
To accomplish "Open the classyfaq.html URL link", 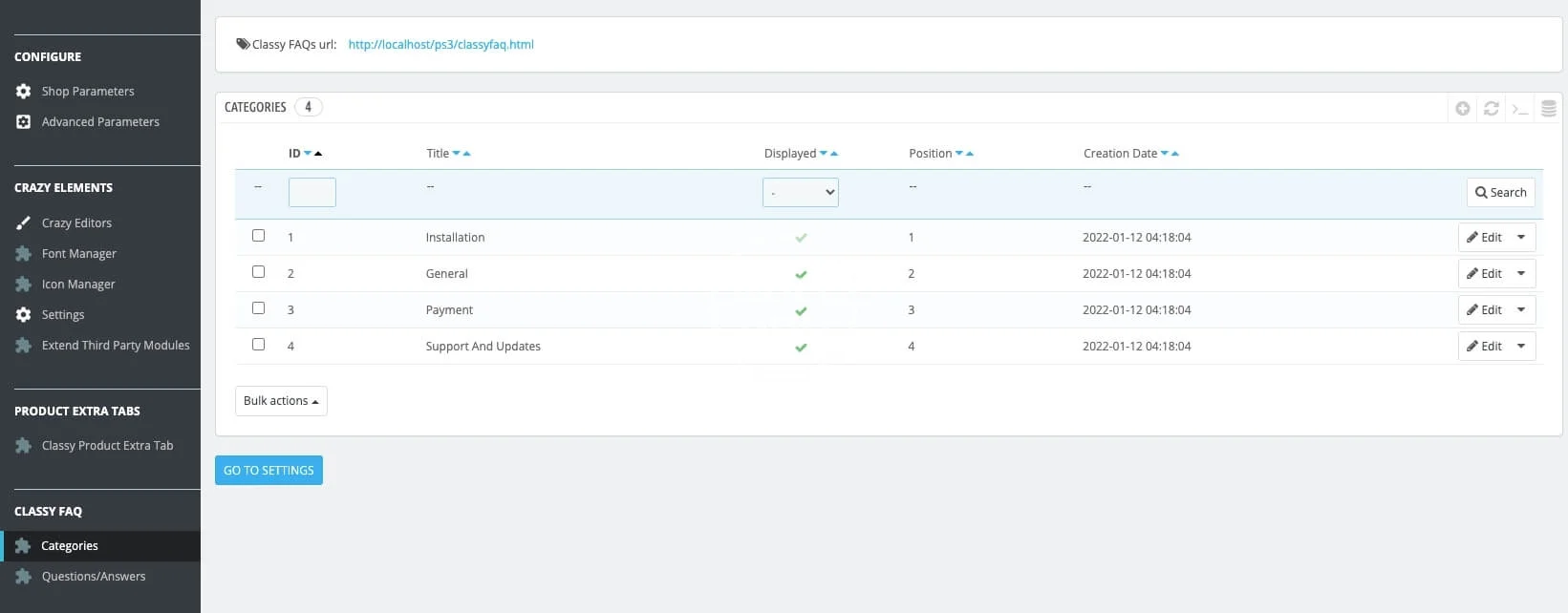I will [x=440, y=44].
